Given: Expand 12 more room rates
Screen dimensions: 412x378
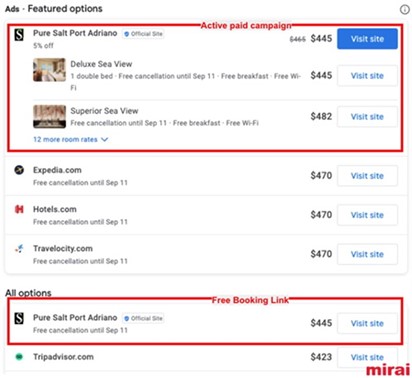Looking at the screenshot, I should point(65,139).
